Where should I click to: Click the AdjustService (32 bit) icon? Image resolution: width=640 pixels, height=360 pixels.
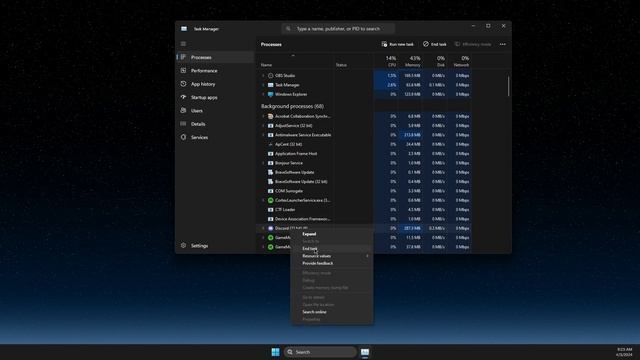pyautogui.click(x=270, y=126)
